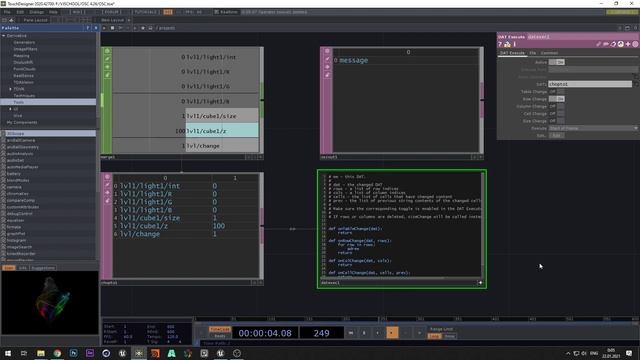Click the message cell in the table DAT

(x=353, y=60)
